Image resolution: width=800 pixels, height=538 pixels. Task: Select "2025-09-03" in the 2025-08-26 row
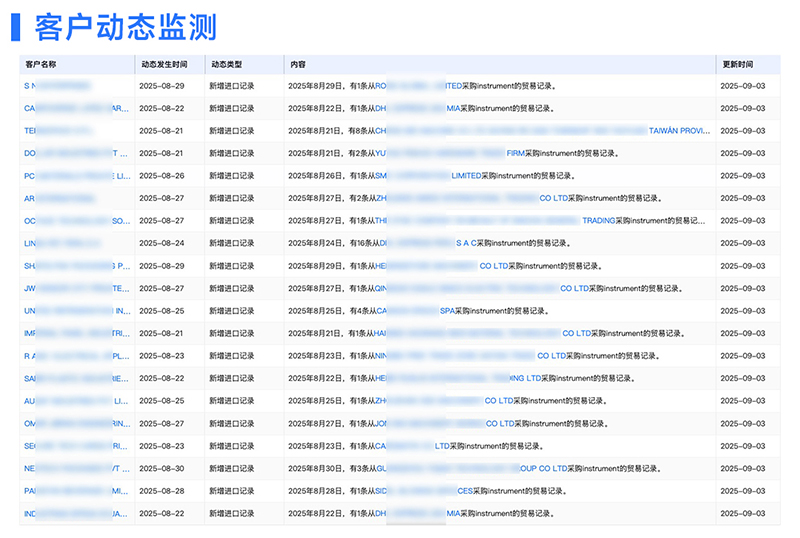(x=743, y=176)
